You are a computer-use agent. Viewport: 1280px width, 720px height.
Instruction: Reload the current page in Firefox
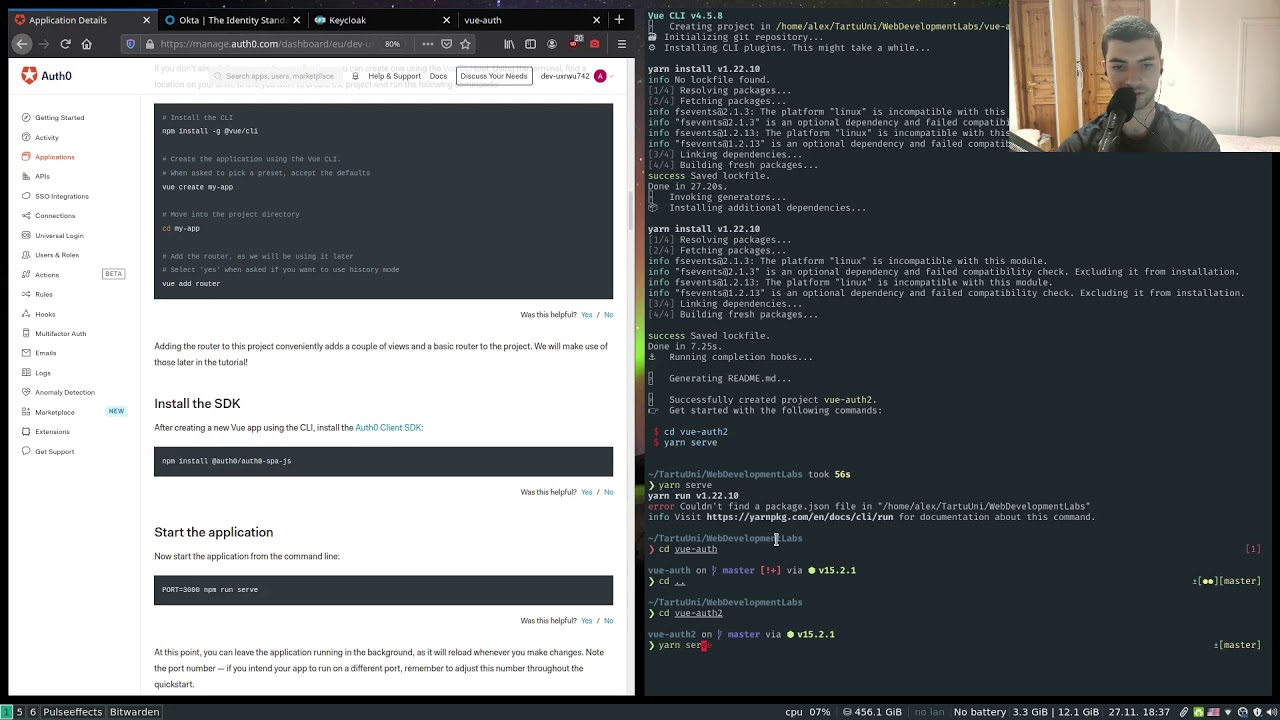tap(65, 44)
